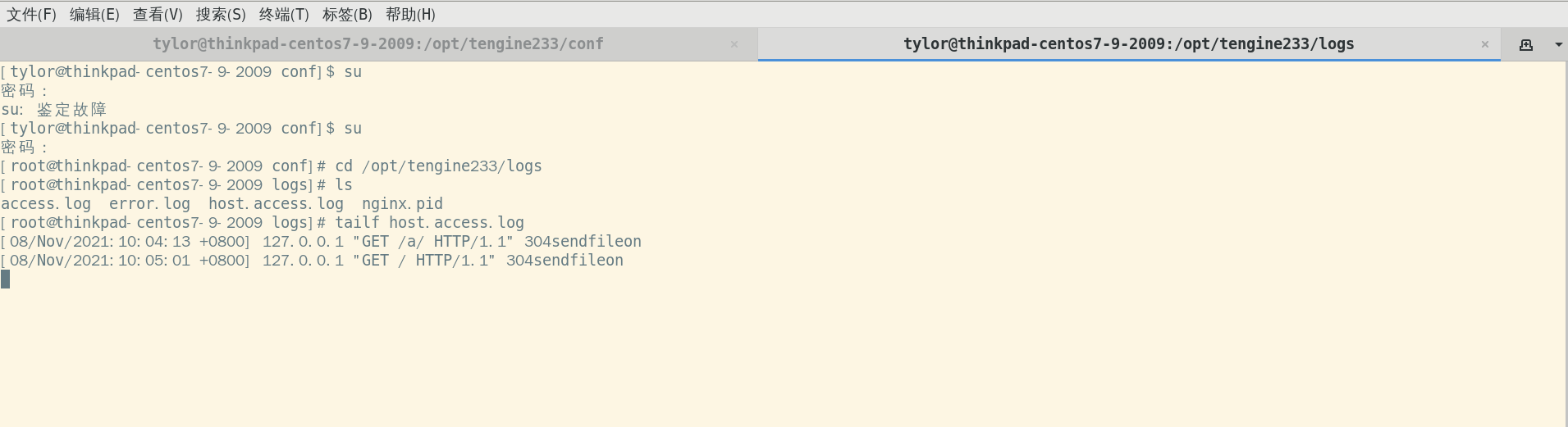Expand the tab list dropdown arrow
Screen dimensions: 1568x427
coord(1558,45)
